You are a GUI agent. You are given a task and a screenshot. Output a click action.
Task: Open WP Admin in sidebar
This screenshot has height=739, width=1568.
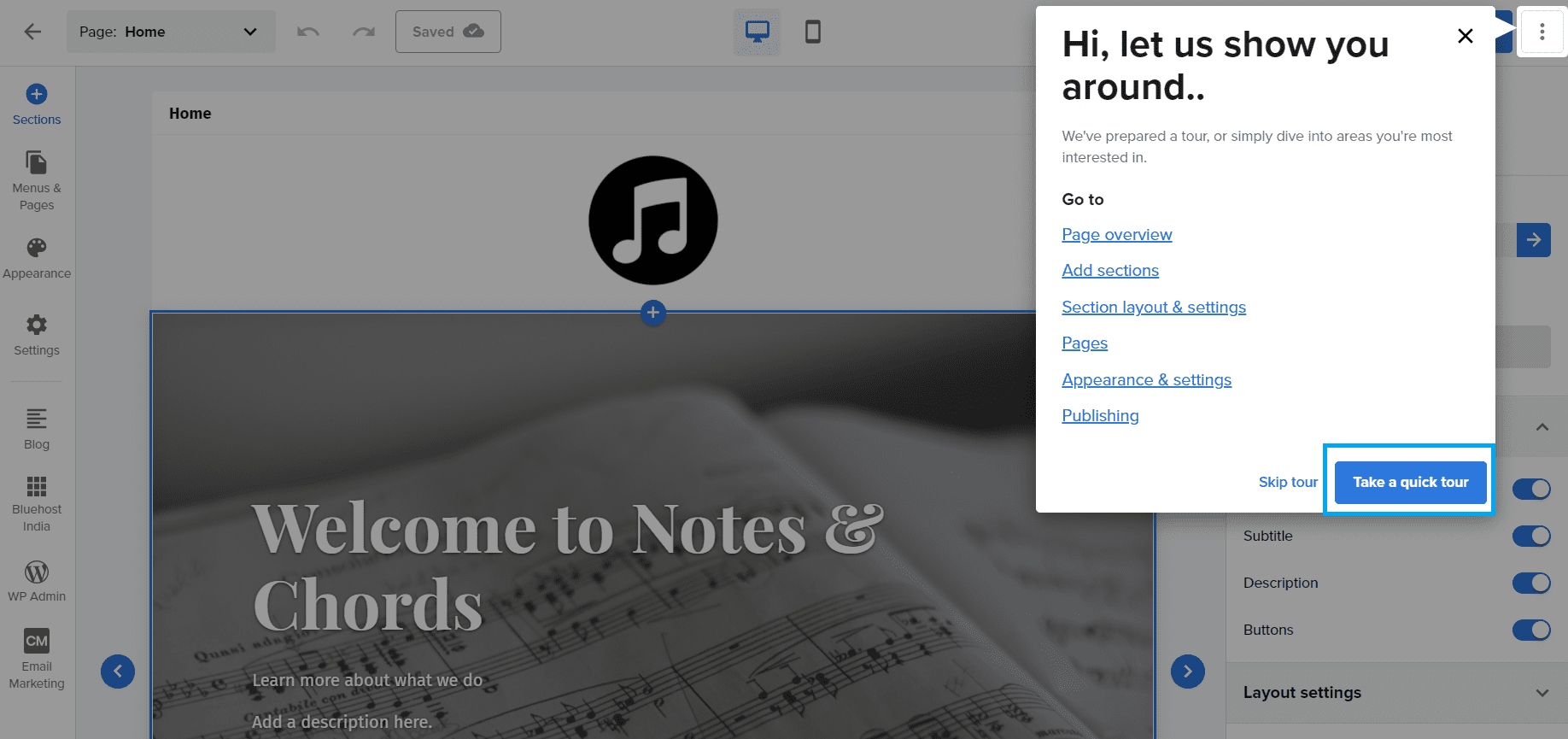37,581
